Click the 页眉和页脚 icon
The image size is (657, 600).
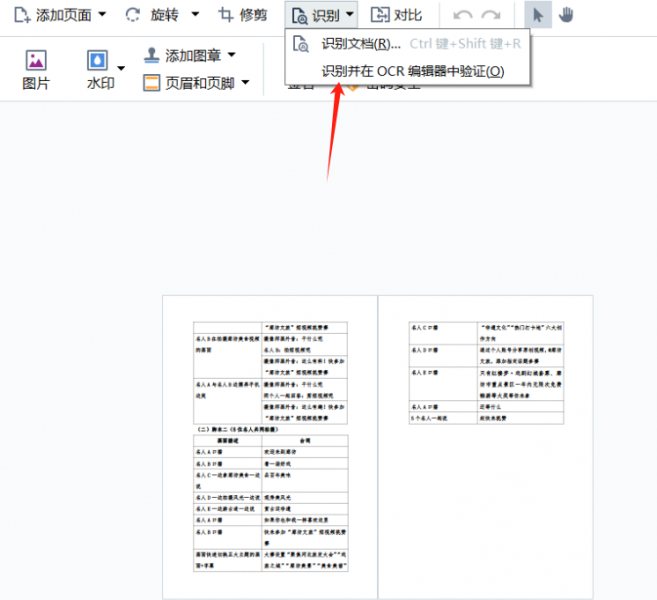pyautogui.click(x=151, y=83)
